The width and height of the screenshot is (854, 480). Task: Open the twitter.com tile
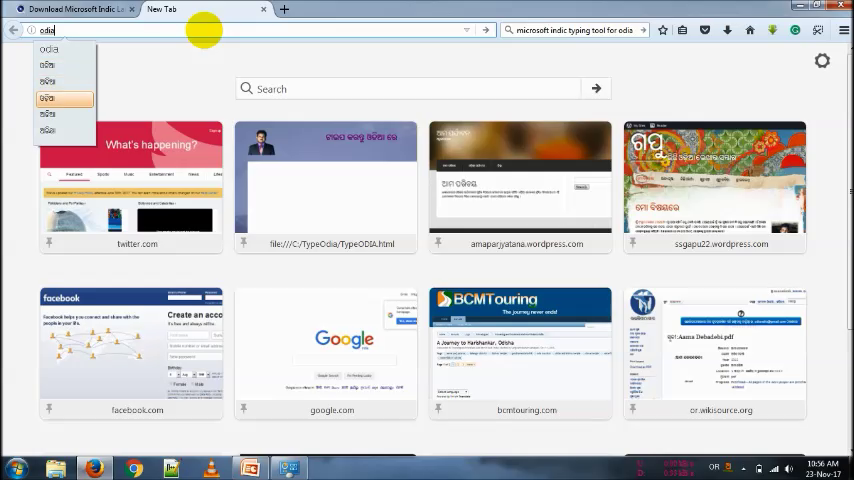tap(131, 187)
